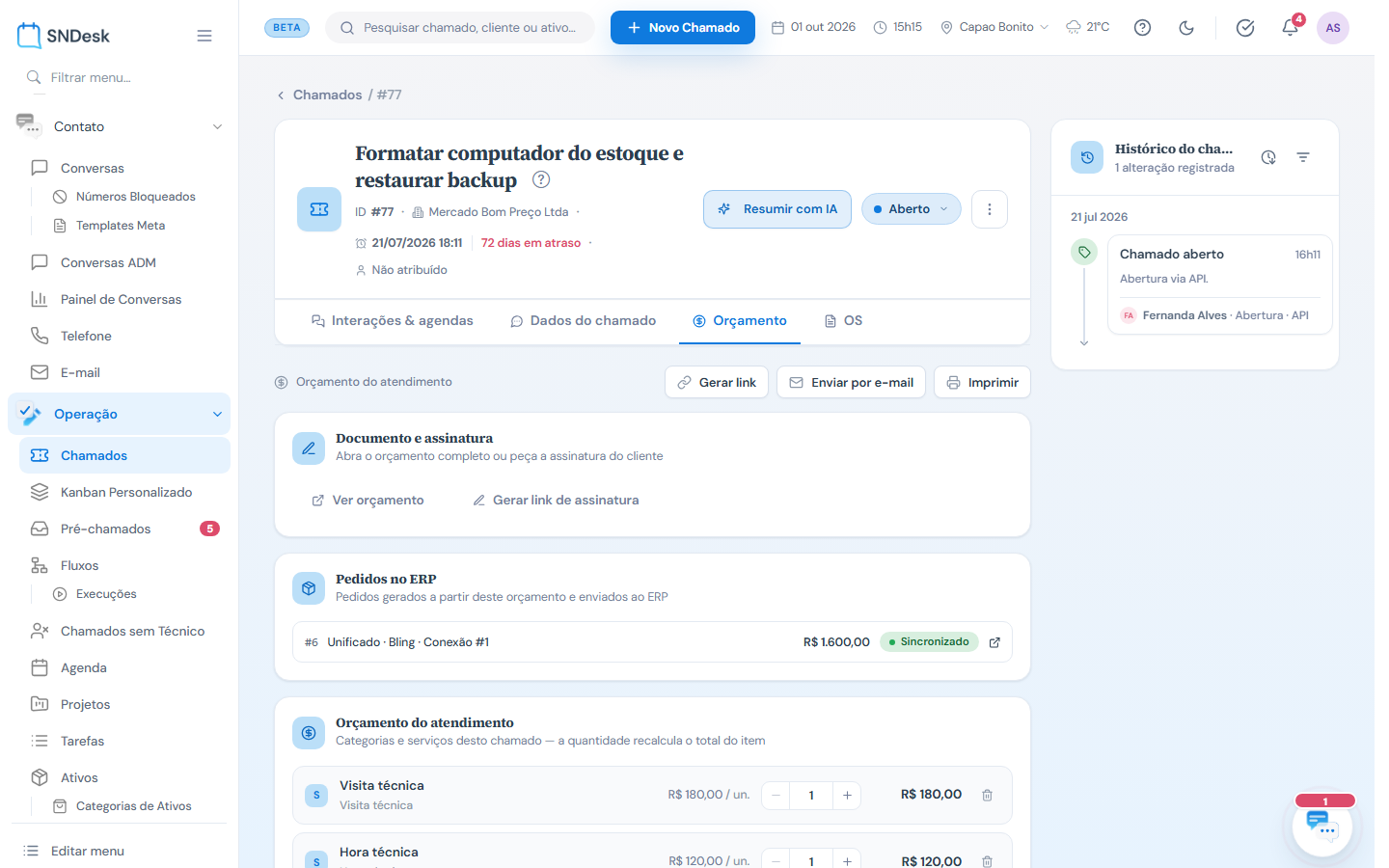Click Enviar por e-mail button
The width and height of the screenshot is (1389, 868).
coord(852,383)
